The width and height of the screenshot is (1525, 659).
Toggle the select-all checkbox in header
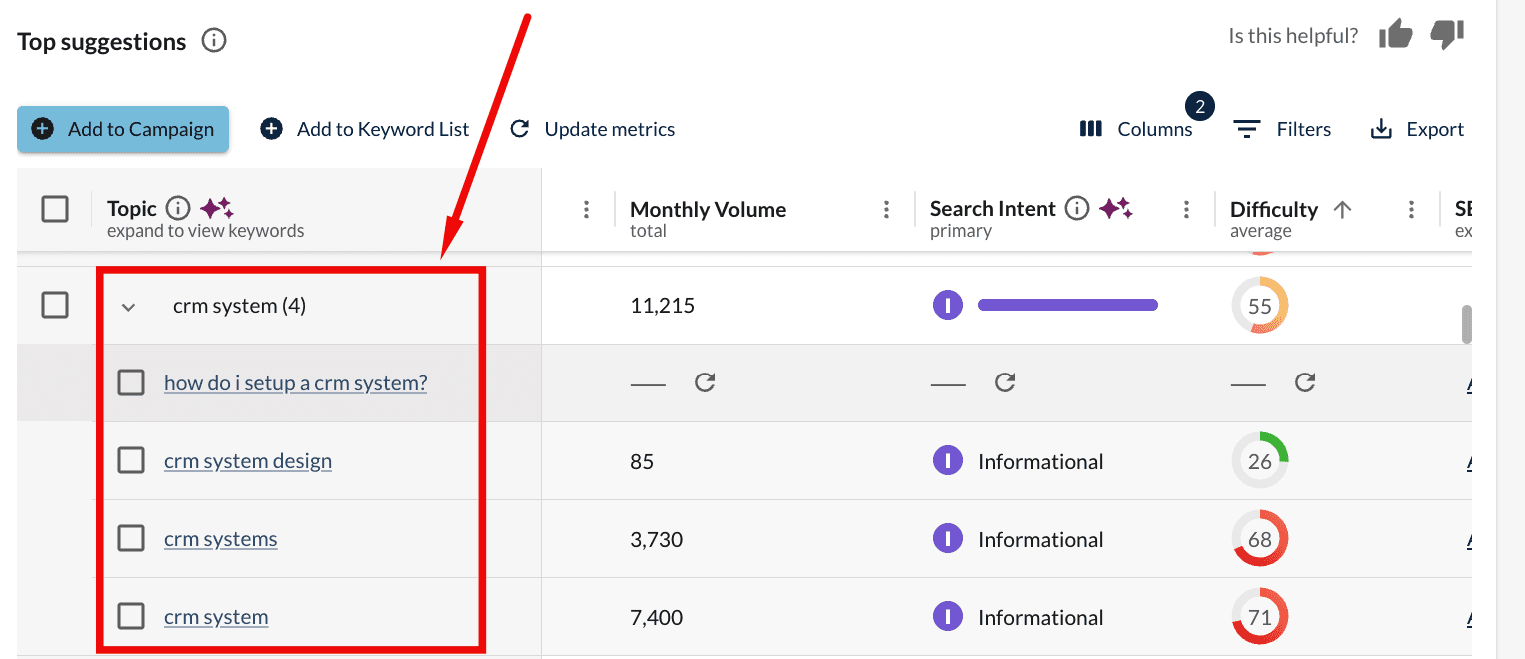point(55,209)
